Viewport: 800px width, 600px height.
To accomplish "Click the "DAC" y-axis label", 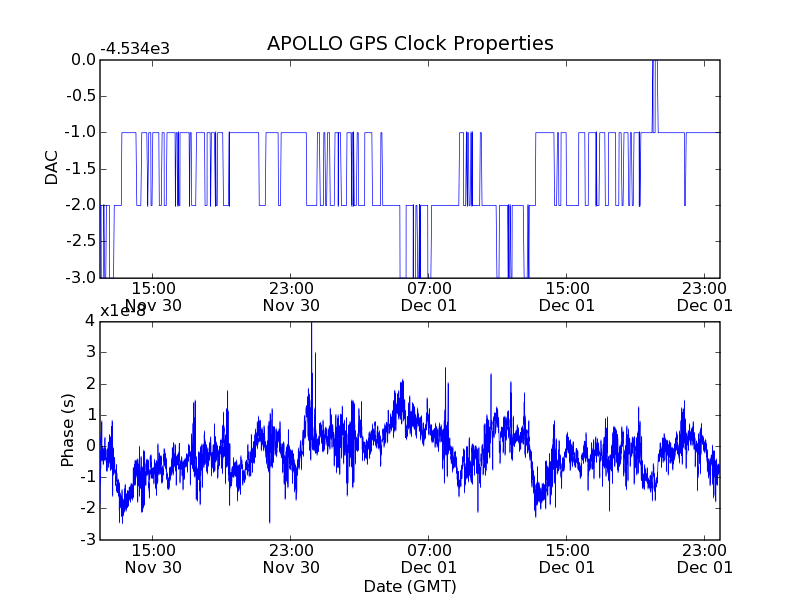I will point(52,168).
